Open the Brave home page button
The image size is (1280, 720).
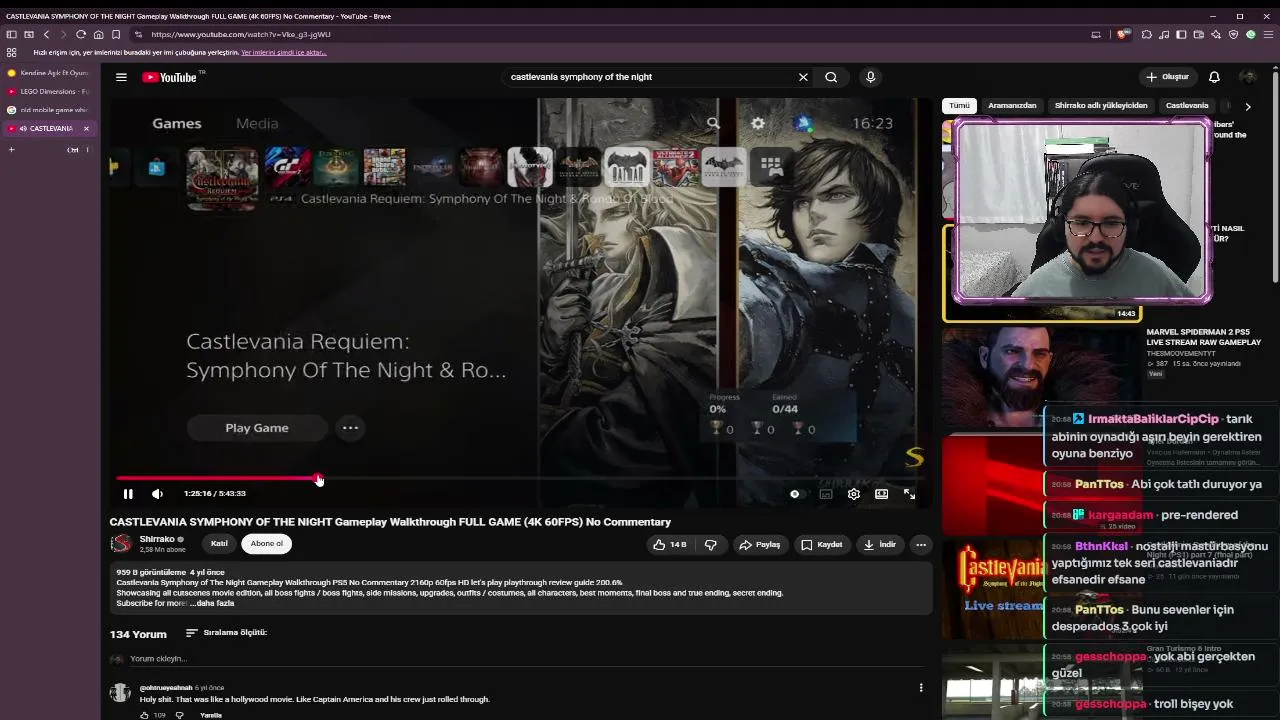(98, 34)
